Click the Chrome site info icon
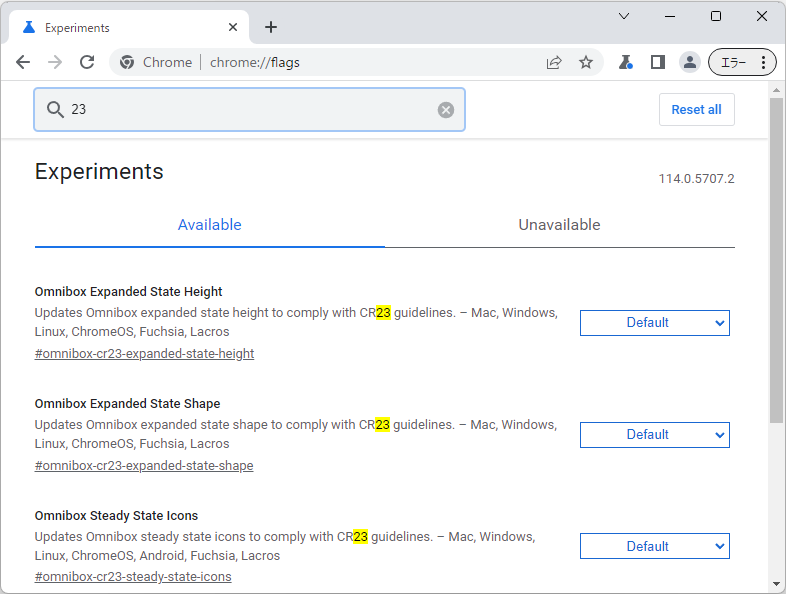 coord(127,62)
